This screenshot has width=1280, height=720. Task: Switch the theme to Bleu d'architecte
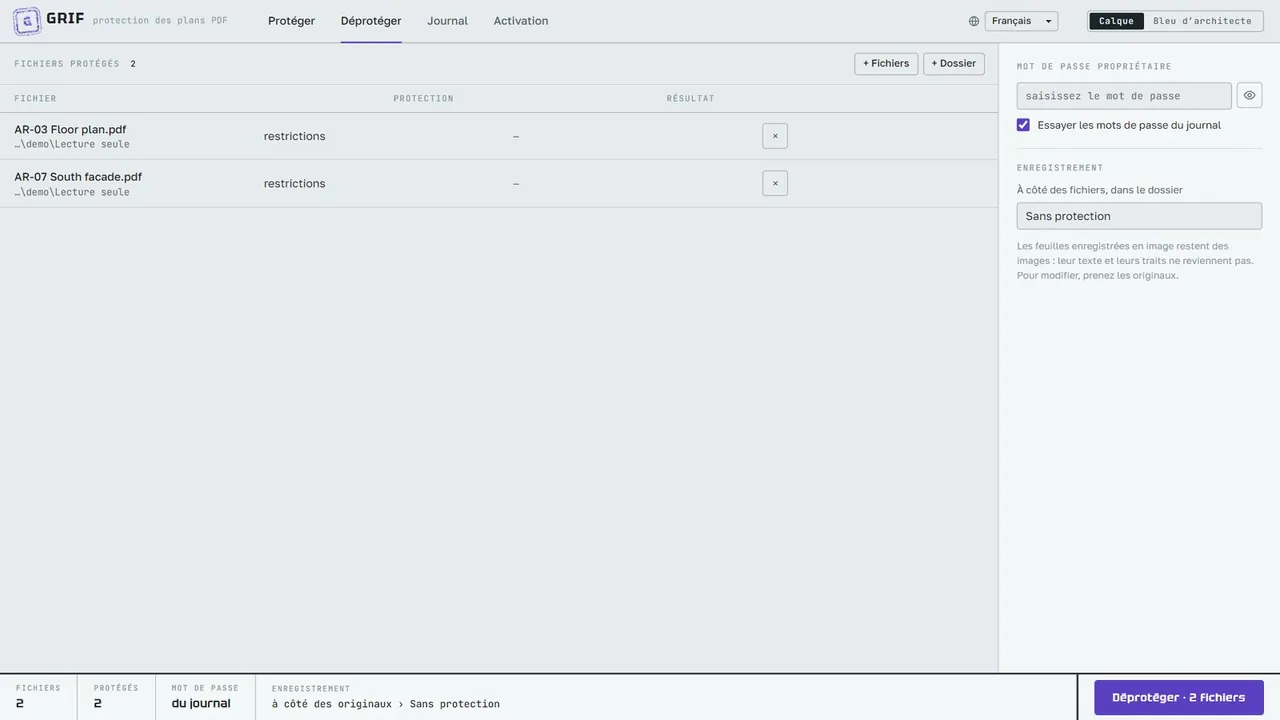coord(1202,21)
